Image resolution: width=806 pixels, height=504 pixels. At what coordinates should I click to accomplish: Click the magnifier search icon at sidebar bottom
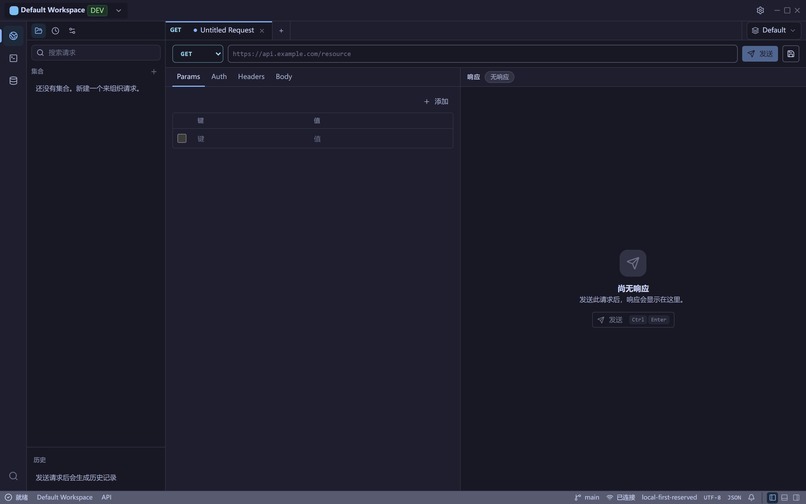click(x=13, y=476)
